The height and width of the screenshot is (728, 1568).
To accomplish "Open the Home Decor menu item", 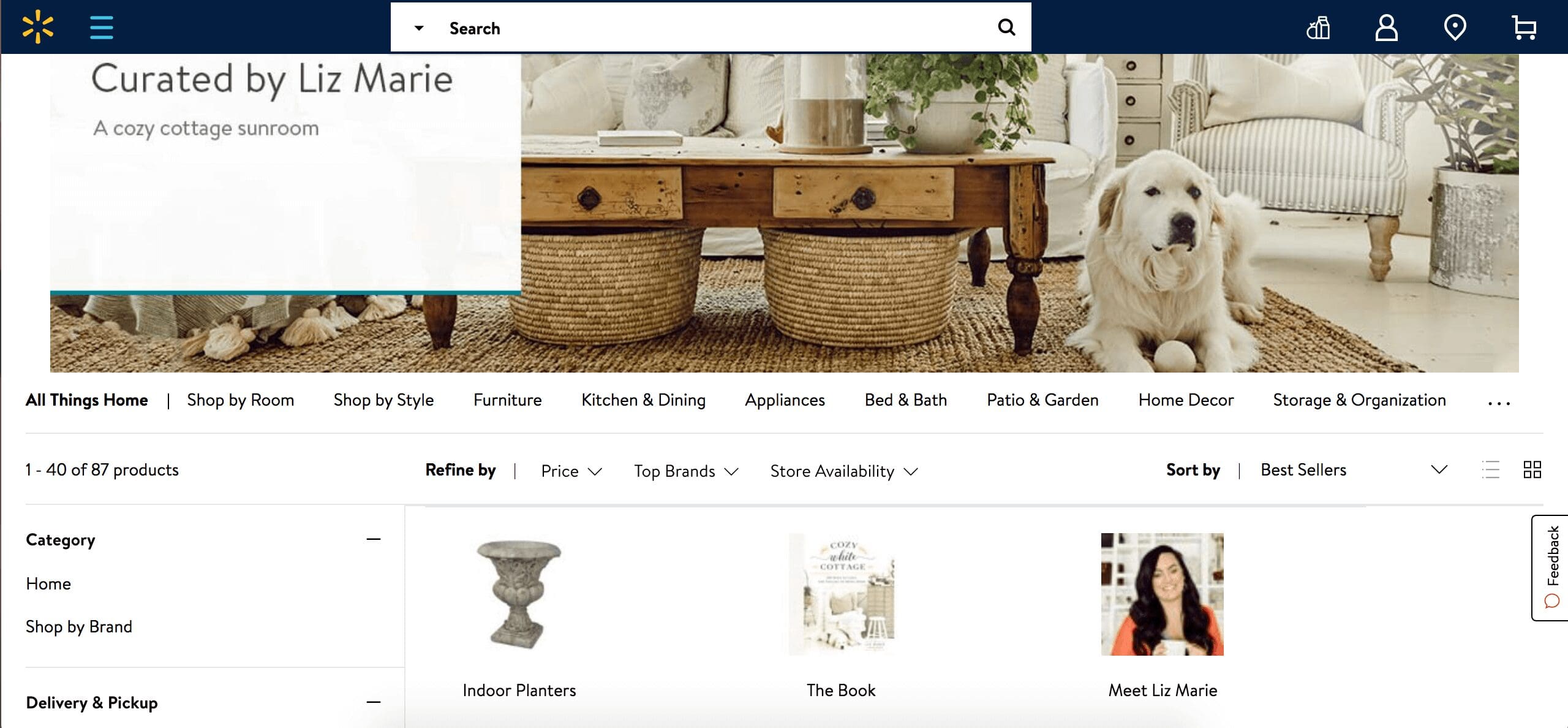I will (1186, 400).
